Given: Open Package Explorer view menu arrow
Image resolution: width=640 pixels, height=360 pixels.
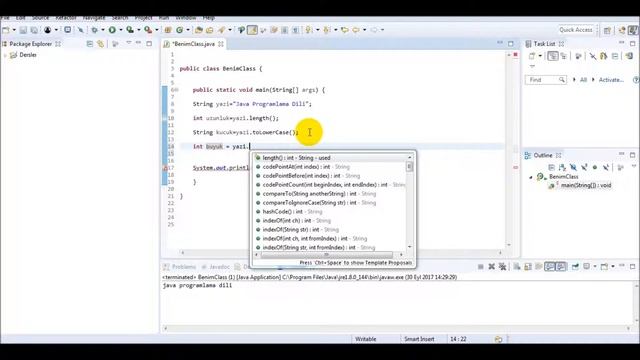Looking at the screenshot, I should 129,43.
